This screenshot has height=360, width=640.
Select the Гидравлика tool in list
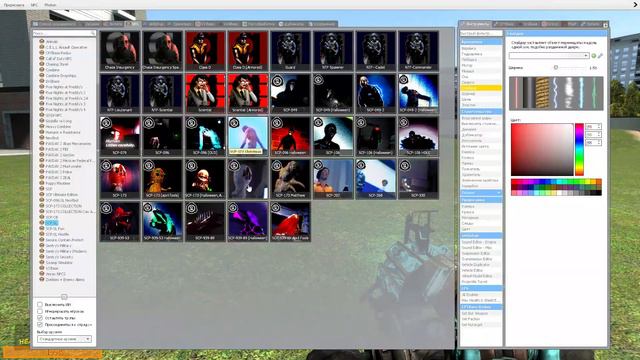point(481,54)
